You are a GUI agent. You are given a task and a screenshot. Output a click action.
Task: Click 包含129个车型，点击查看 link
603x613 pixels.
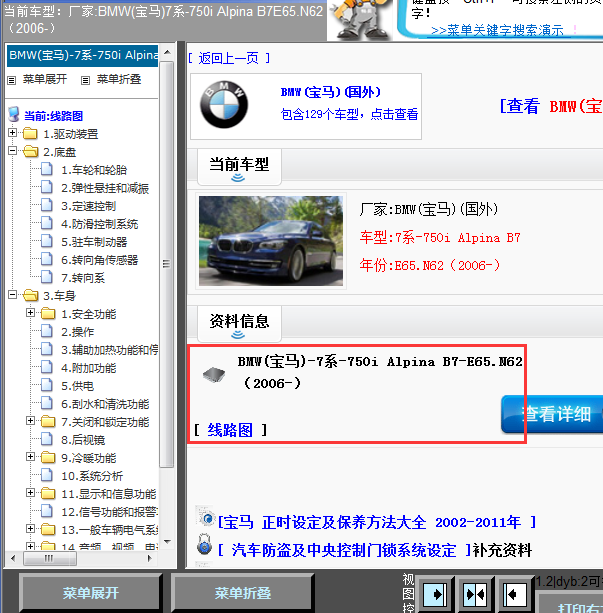[349, 114]
